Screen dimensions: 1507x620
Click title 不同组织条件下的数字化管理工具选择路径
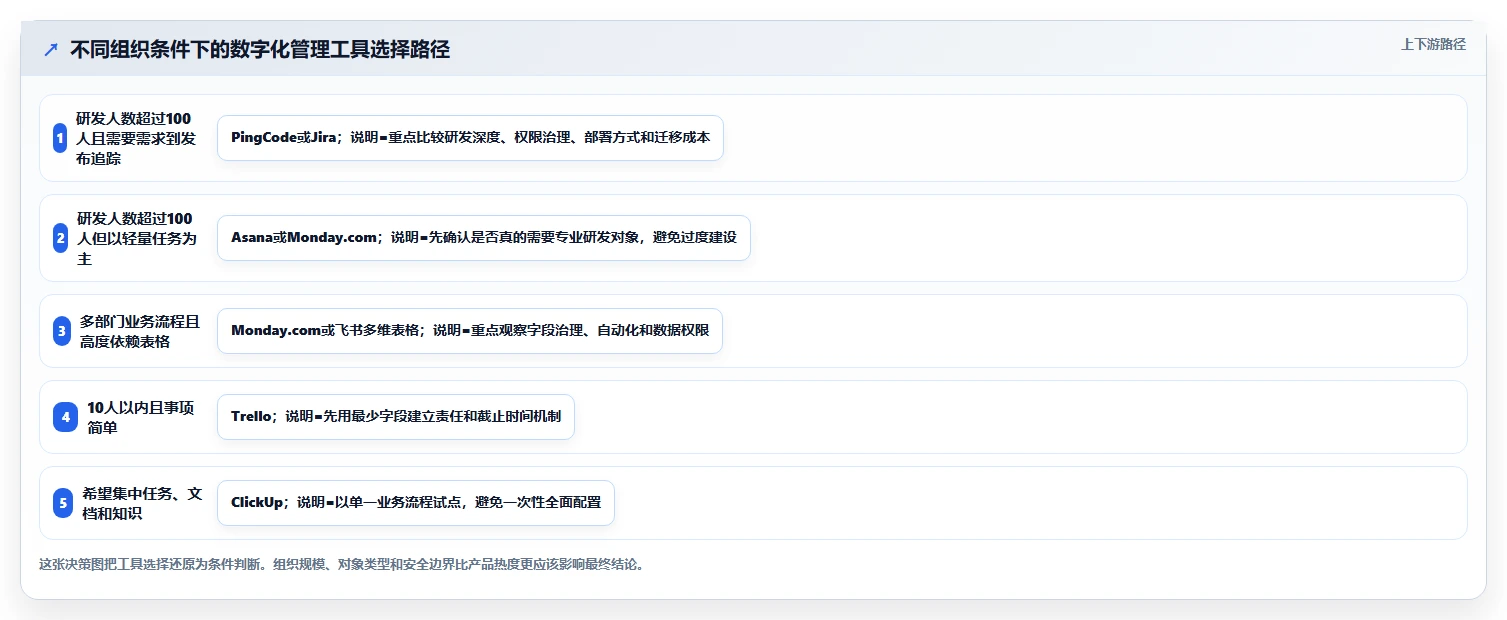(260, 49)
